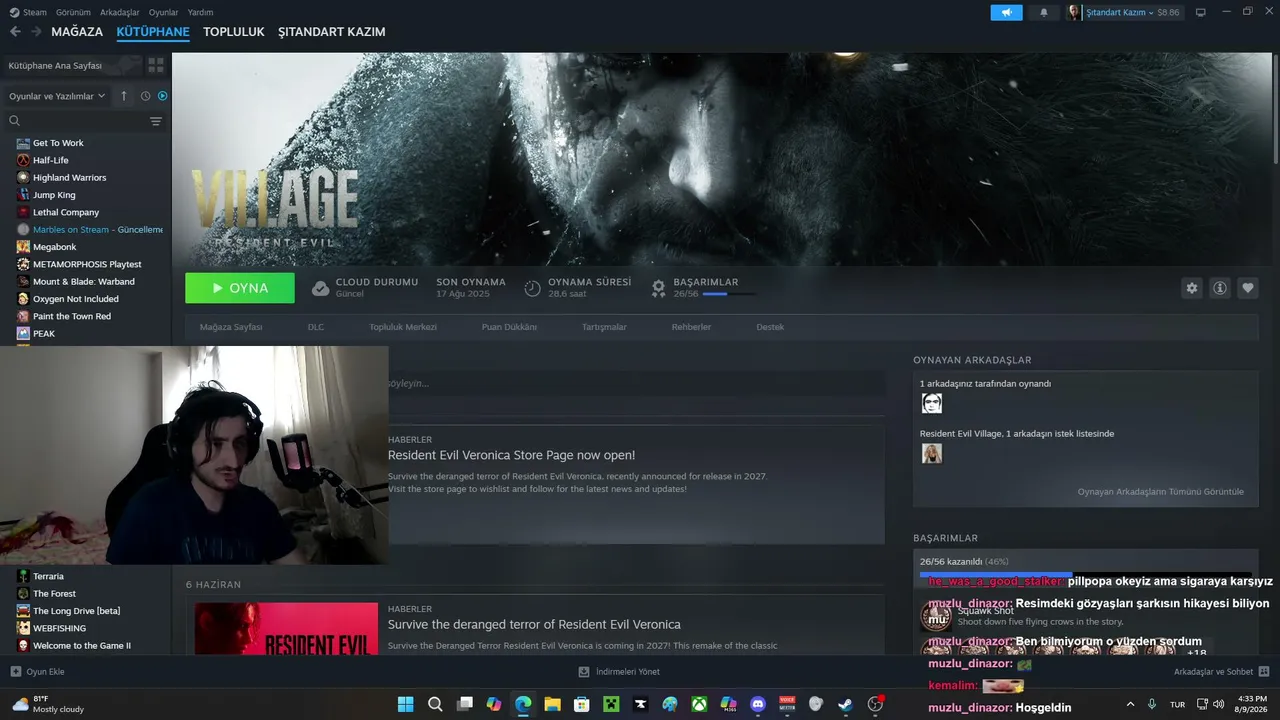Open the Puan Dükkânı link
Viewport: 1280px width, 720px height.
pyautogui.click(x=509, y=327)
